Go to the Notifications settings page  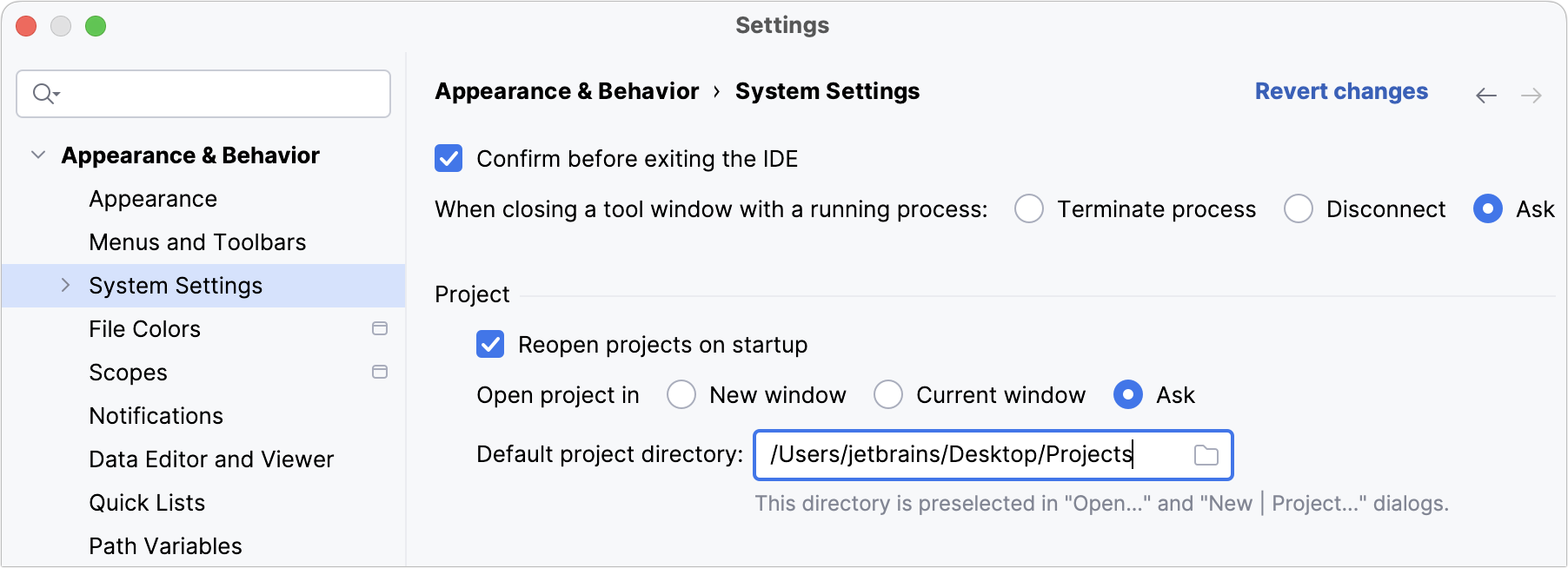click(156, 416)
